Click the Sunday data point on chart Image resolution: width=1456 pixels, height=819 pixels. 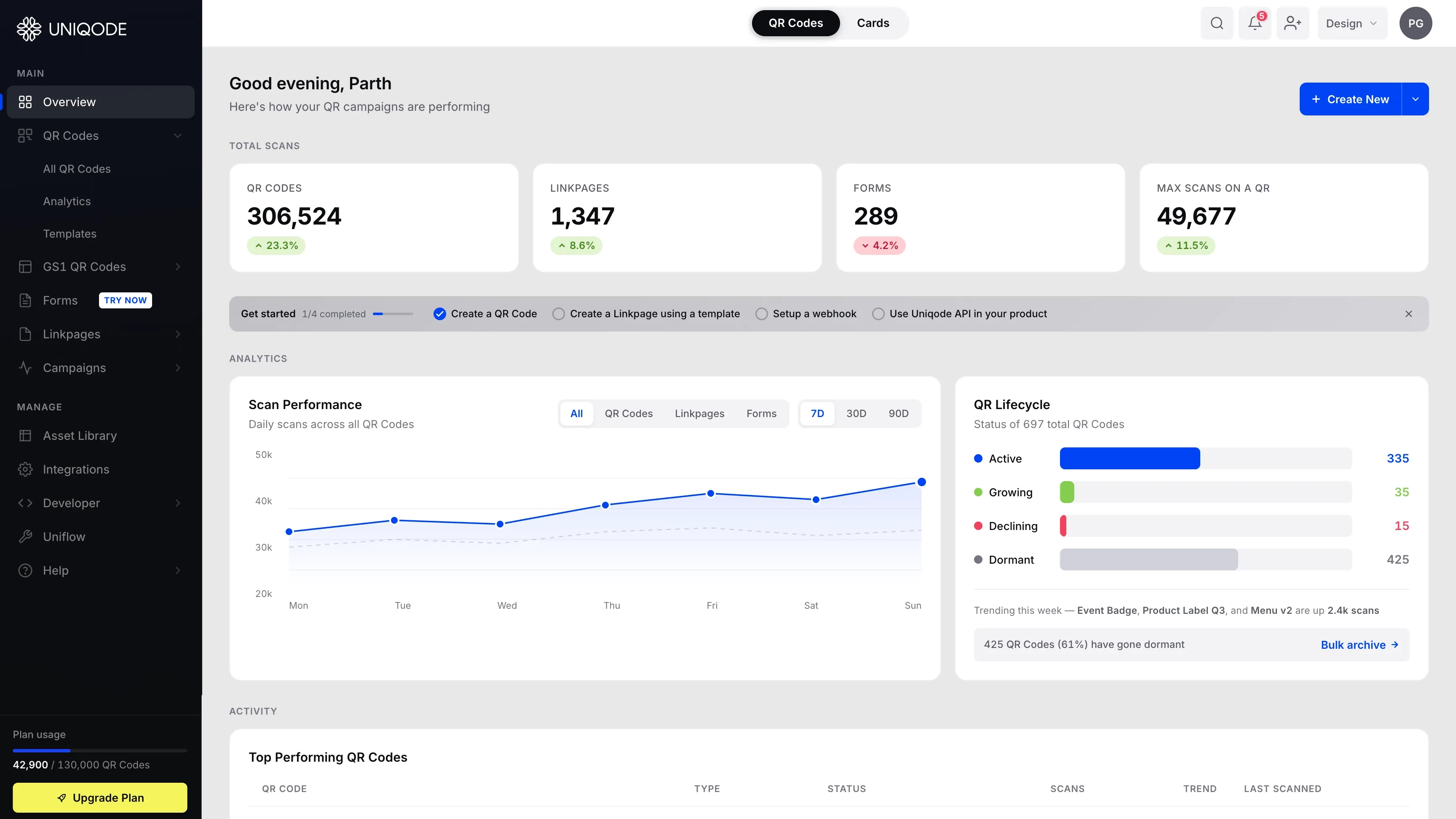[x=921, y=482]
